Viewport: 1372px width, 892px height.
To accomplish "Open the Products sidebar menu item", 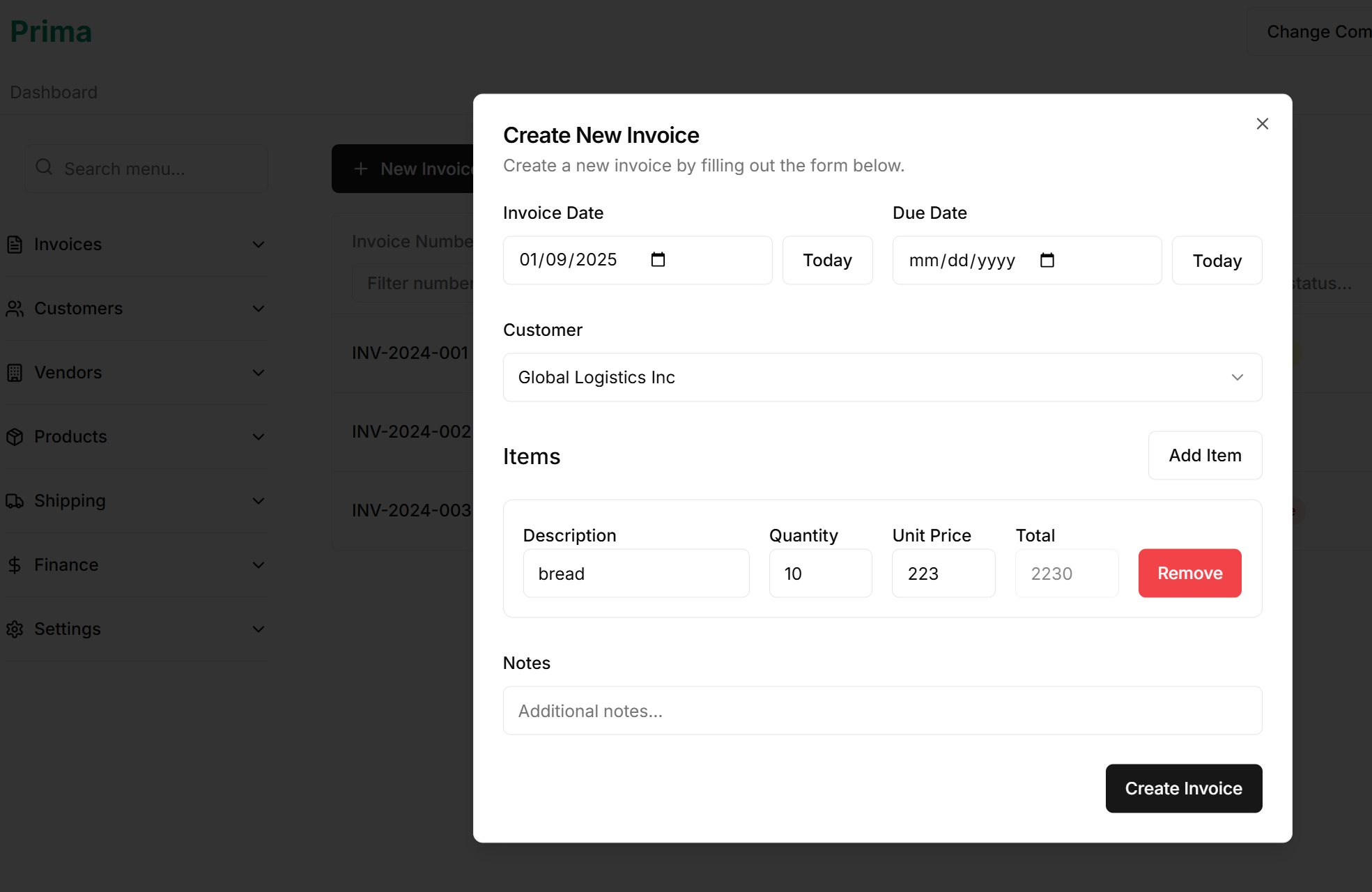I will coord(137,437).
